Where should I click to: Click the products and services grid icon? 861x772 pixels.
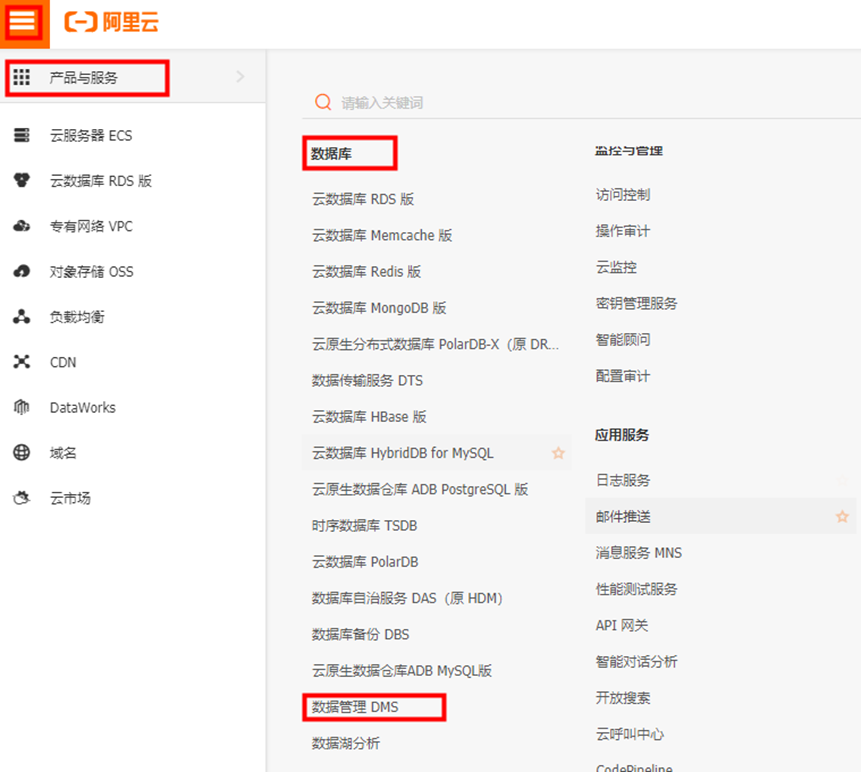[x=21, y=77]
